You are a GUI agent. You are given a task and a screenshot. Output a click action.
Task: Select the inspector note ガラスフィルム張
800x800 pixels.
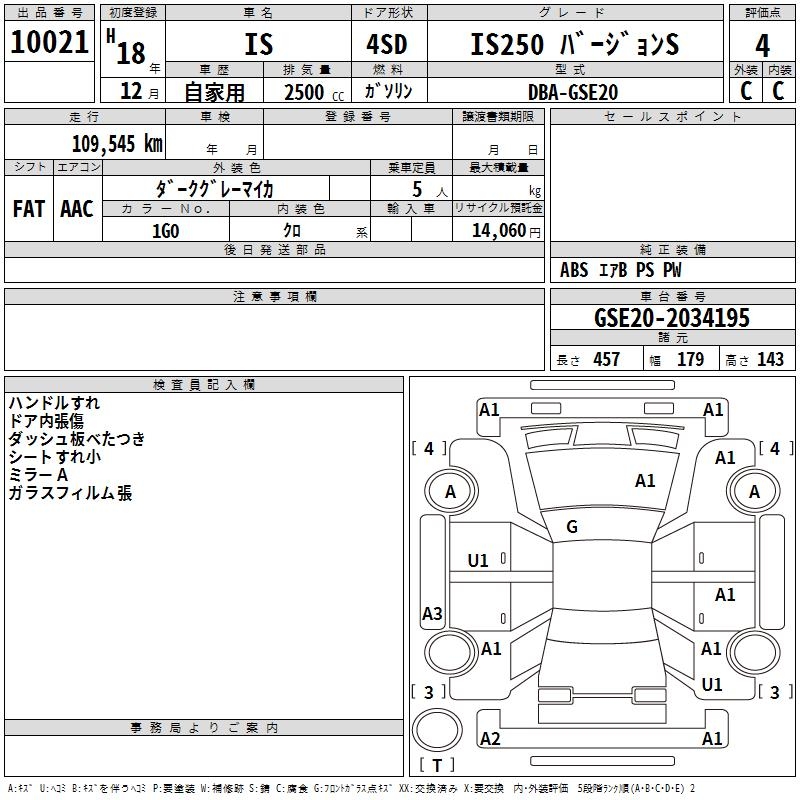click(x=70, y=493)
